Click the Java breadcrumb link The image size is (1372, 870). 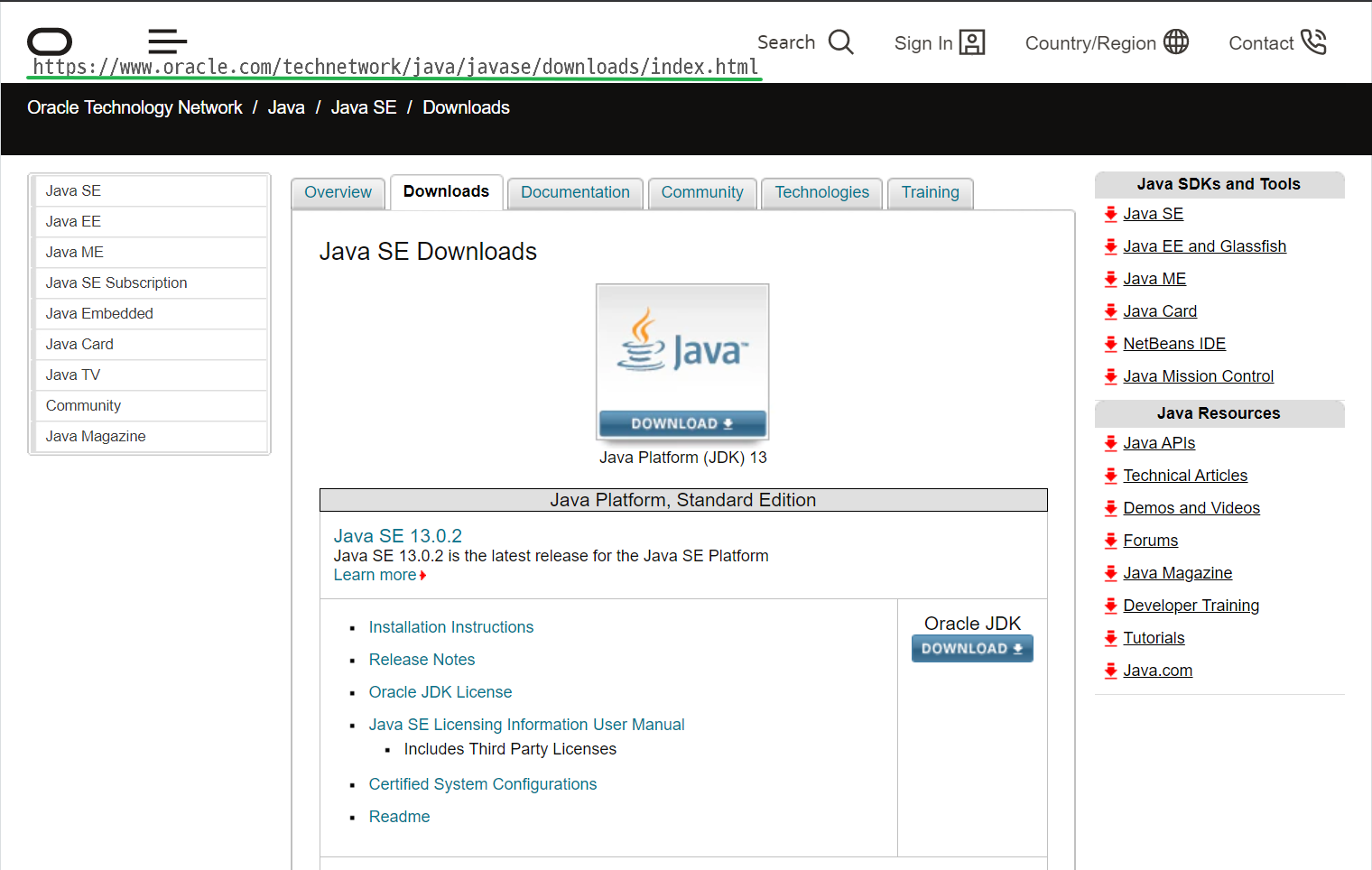(286, 107)
